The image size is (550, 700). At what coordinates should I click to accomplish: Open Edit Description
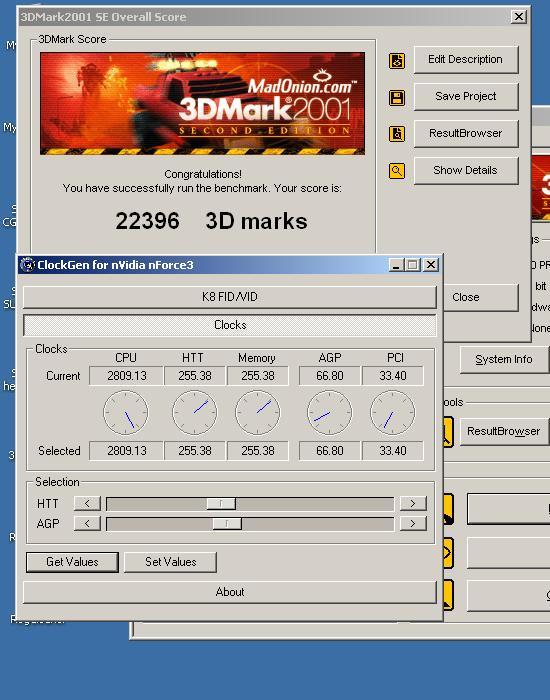[x=466, y=59]
